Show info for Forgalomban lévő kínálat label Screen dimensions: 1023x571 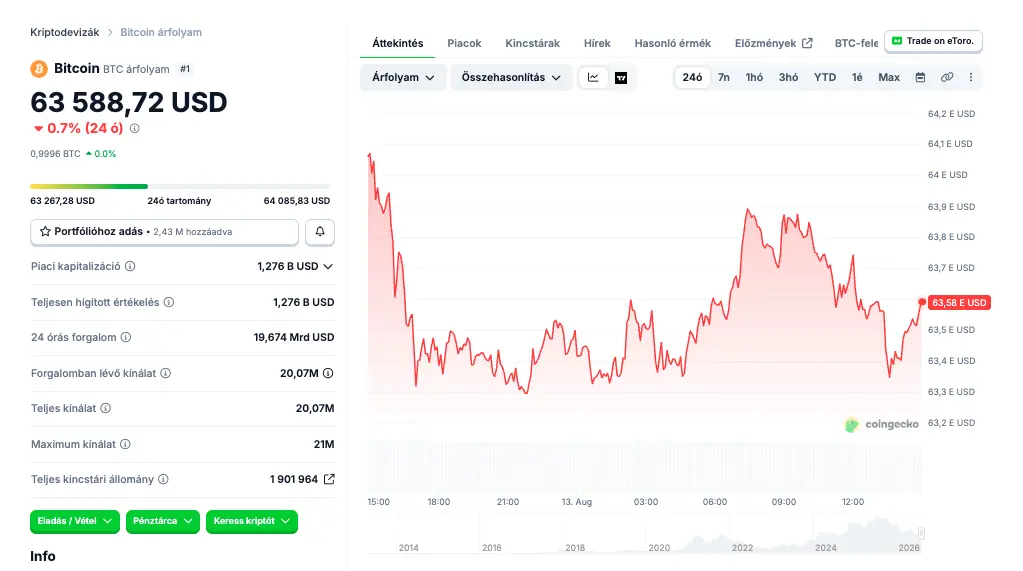[166, 373]
